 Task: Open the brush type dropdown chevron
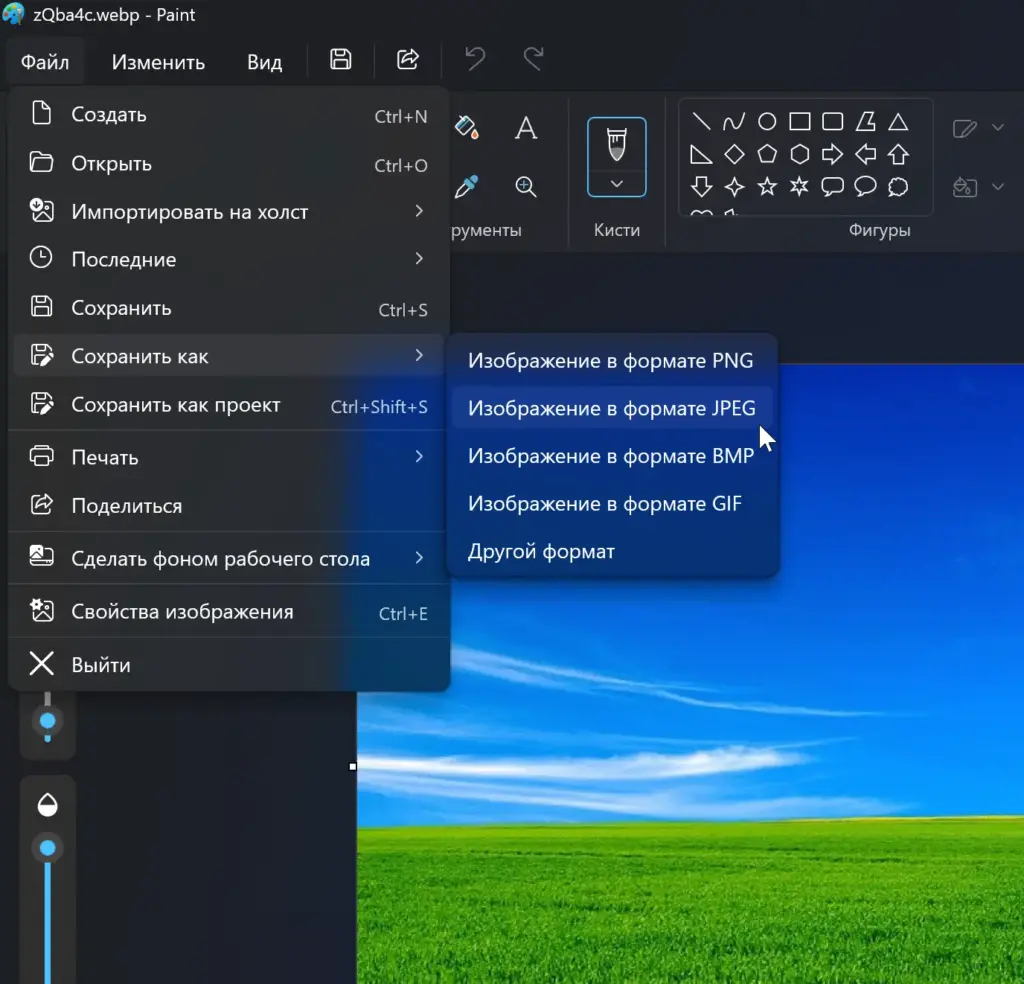point(616,184)
